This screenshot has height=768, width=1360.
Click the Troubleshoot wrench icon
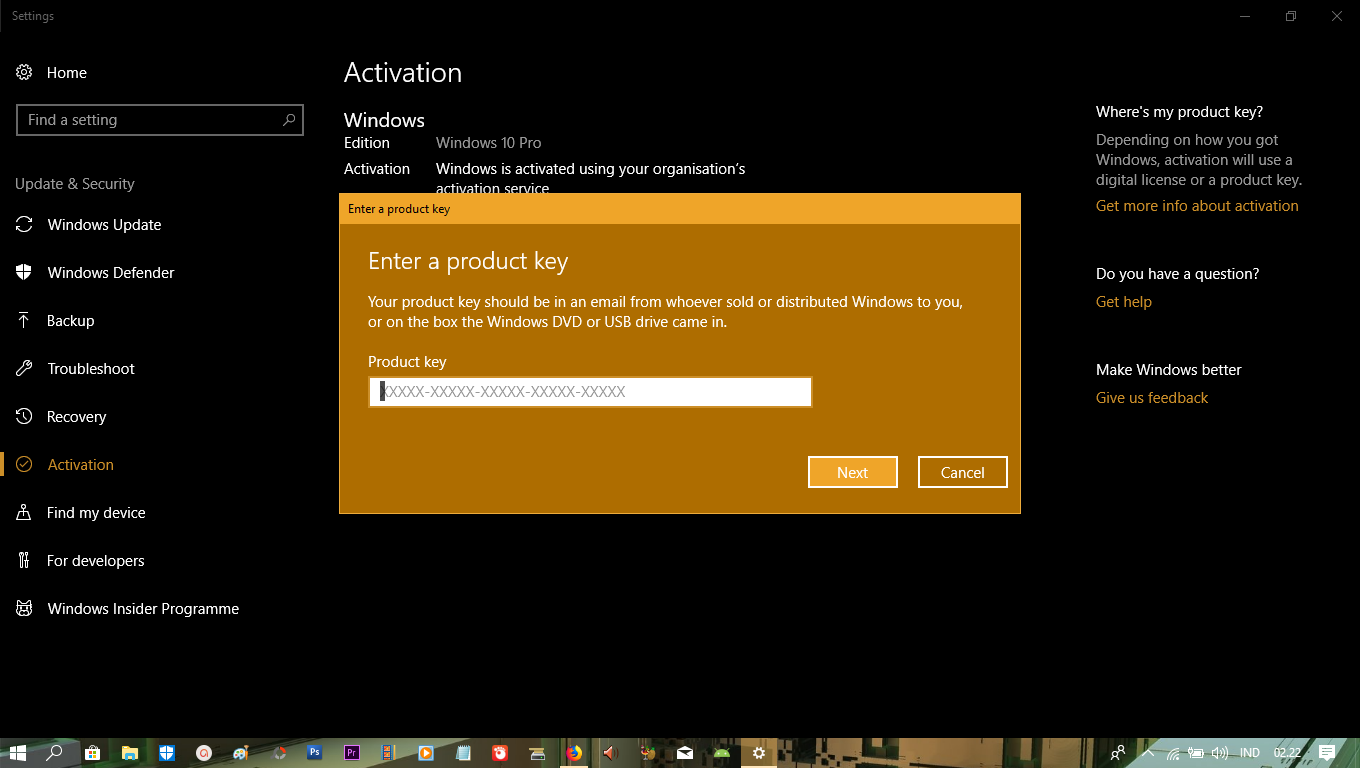point(24,369)
